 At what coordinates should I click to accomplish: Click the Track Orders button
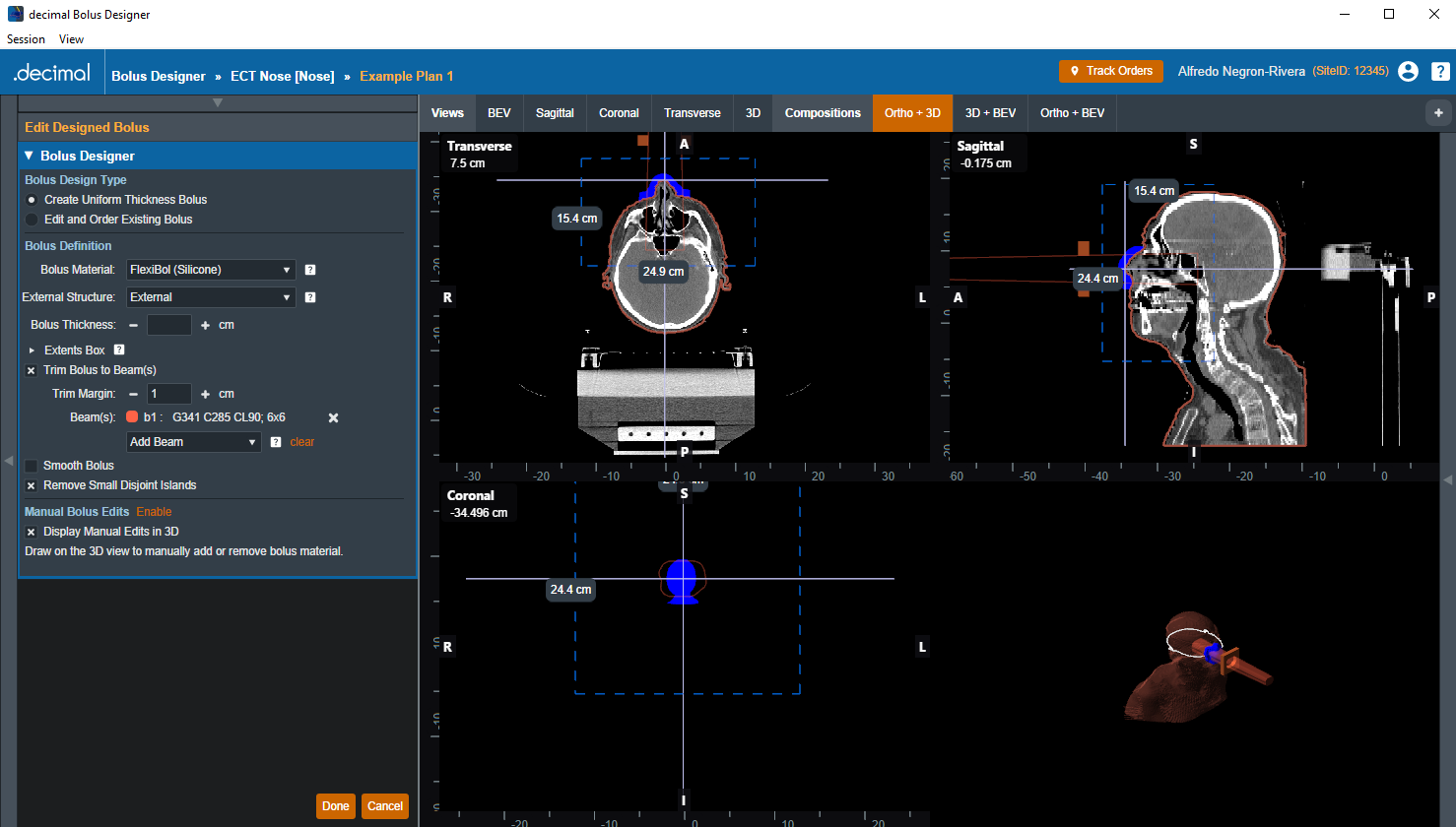(1110, 71)
